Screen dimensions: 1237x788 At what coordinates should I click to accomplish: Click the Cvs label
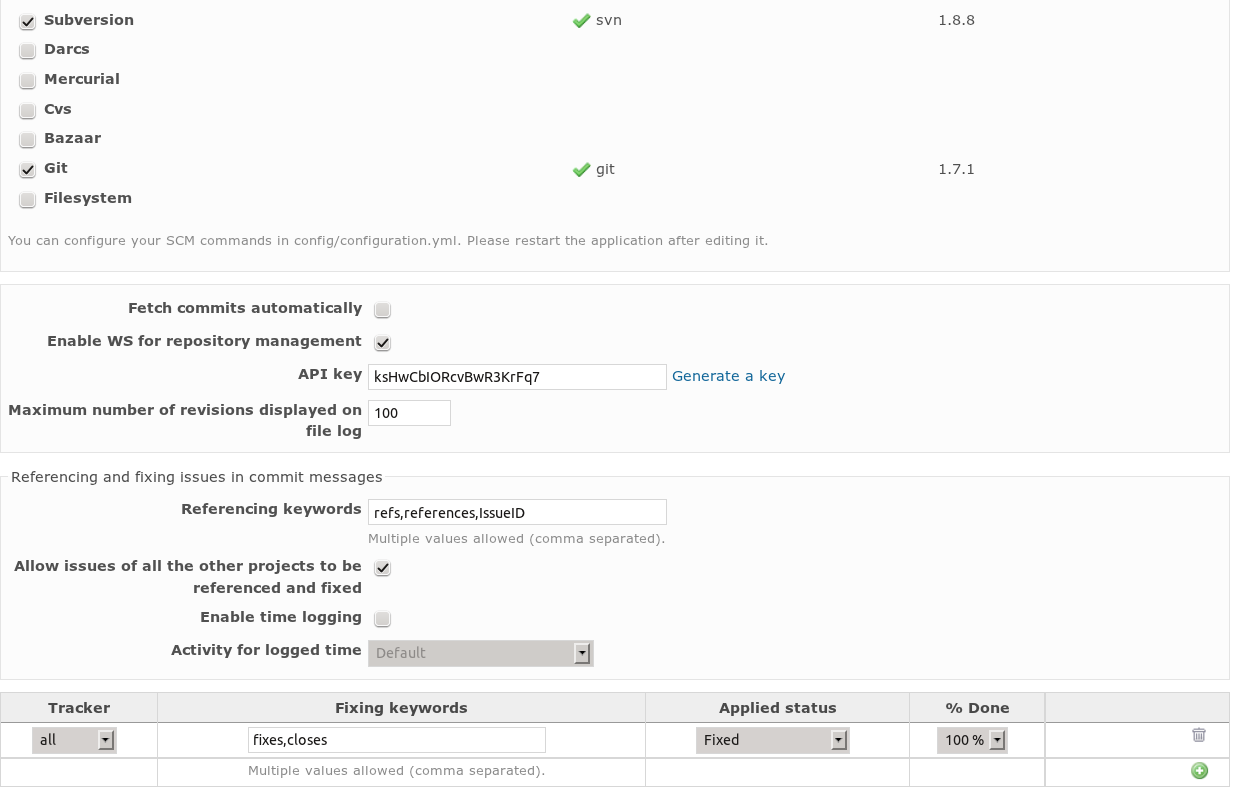(58, 109)
